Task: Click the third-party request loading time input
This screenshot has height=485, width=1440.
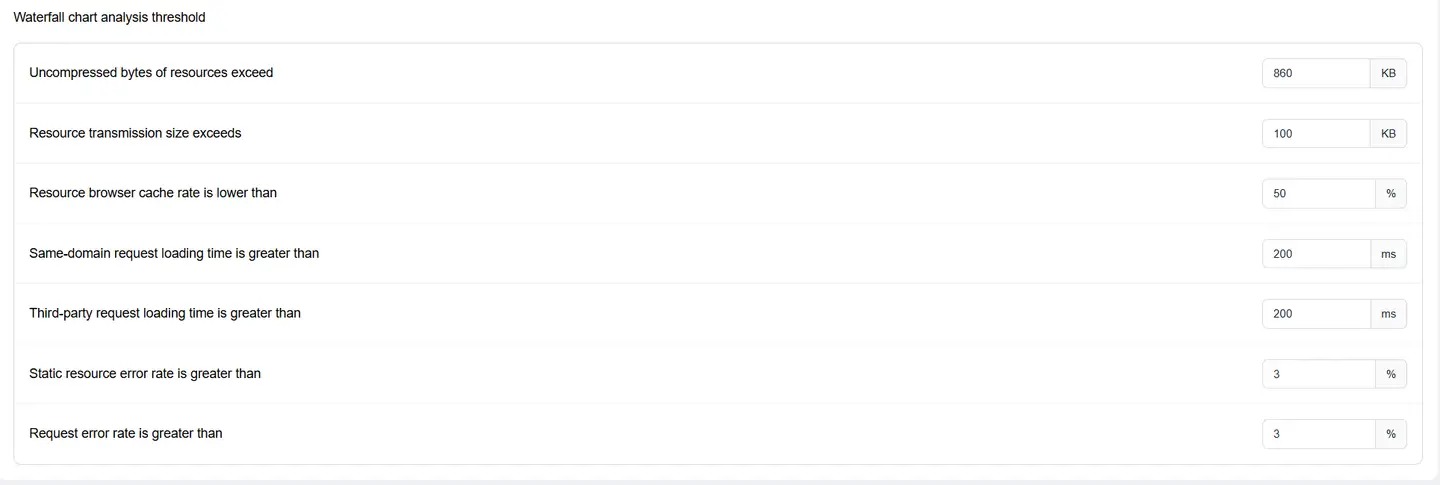Action: (x=1315, y=314)
